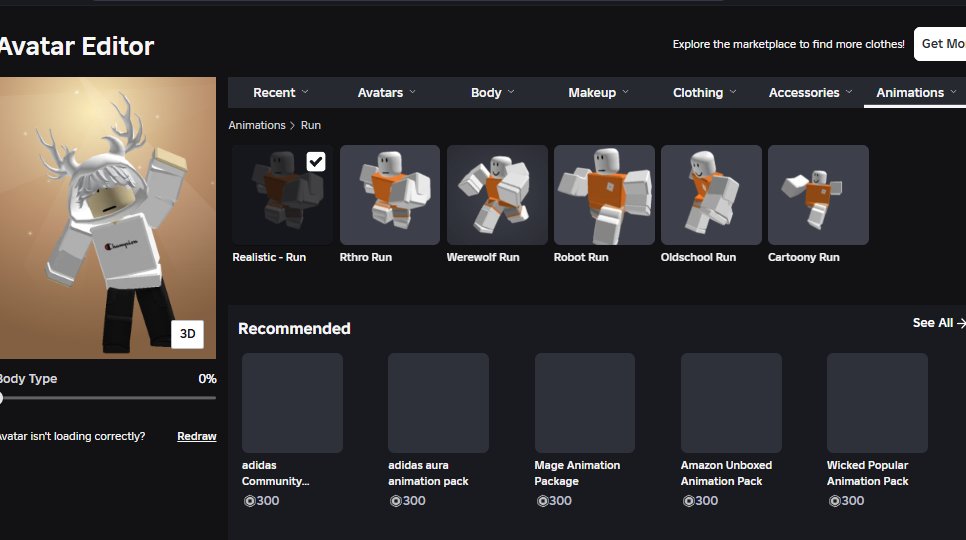Viewport: 966px width, 540px height.
Task: Choose the Rthro Run animation icon
Action: pos(389,195)
